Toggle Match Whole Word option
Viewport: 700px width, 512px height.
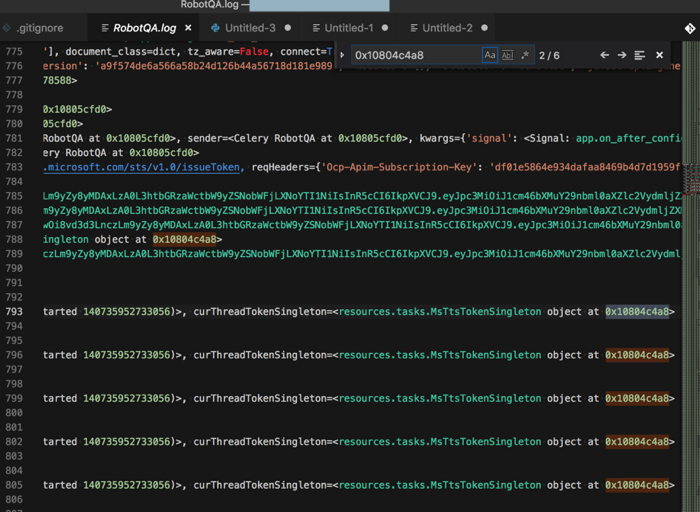click(507, 55)
